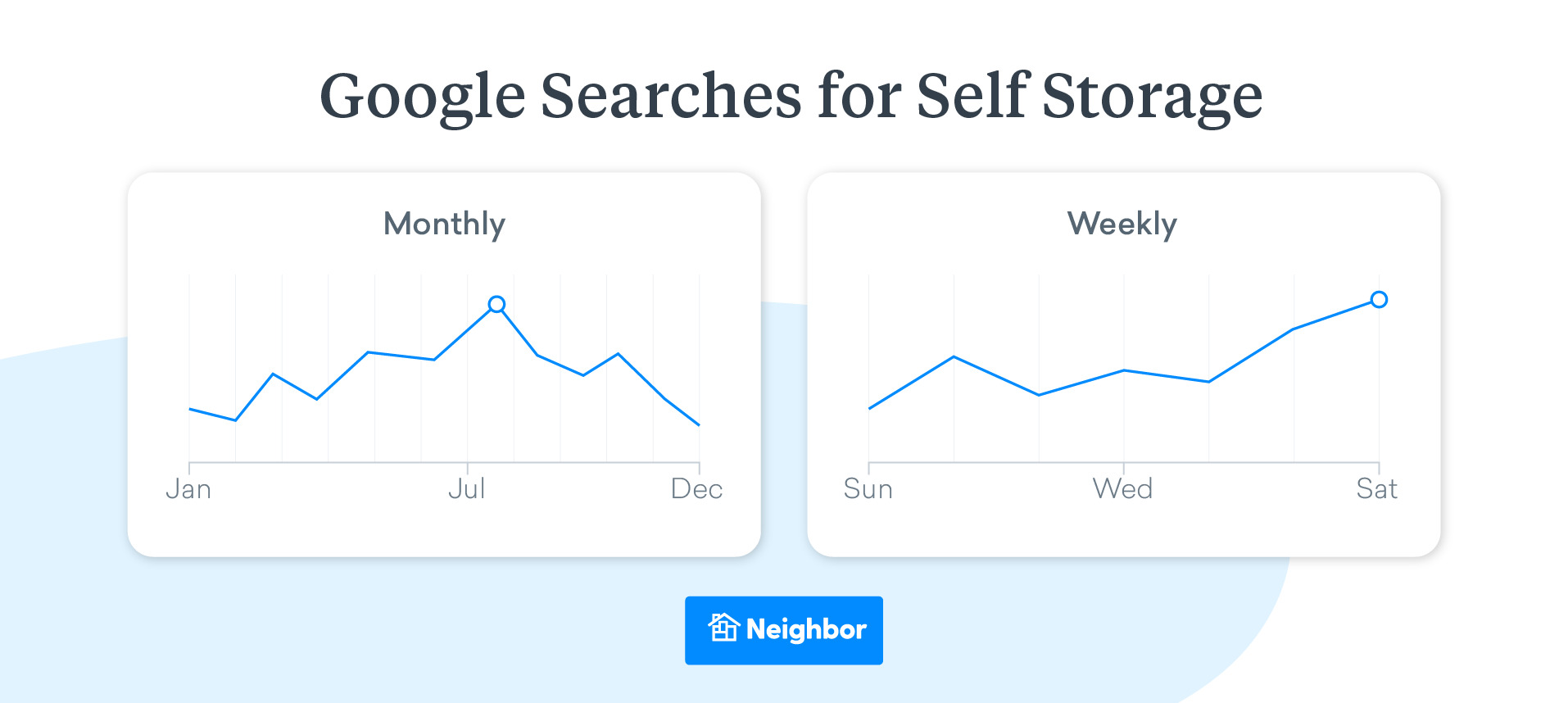Viewport: 1568px width, 703px height.
Task: Select the Sun axis label
Action: pos(868,489)
